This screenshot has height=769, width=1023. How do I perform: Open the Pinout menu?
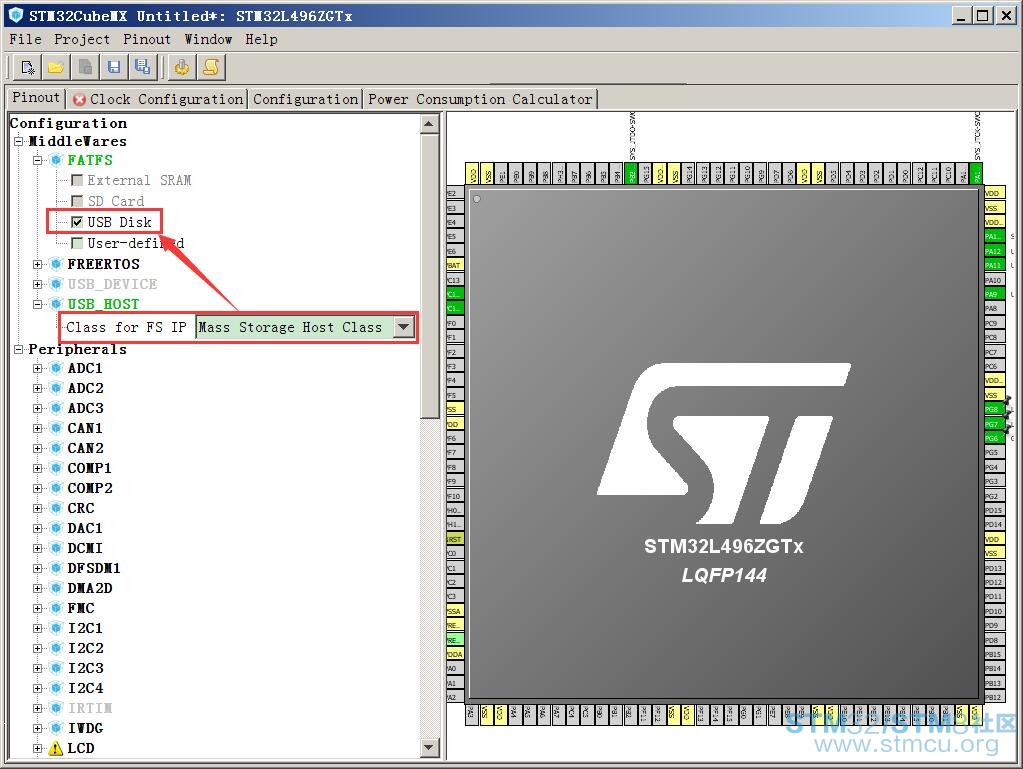147,39
